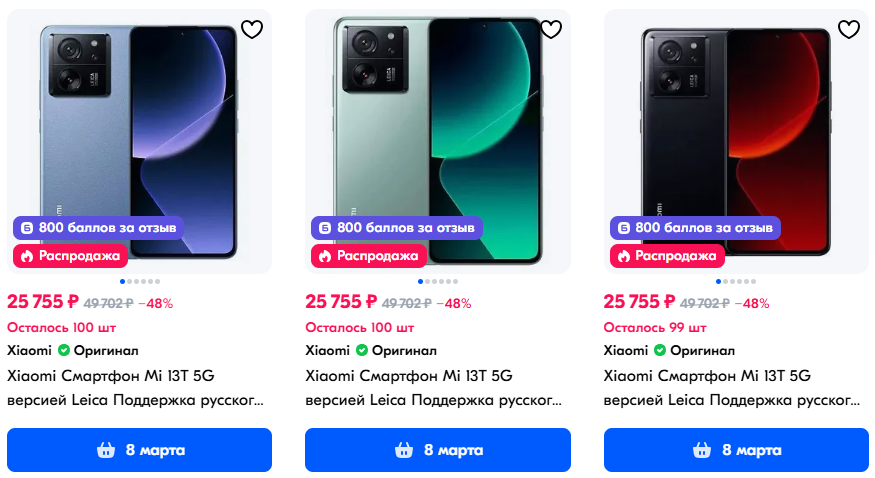Open the second listing's Xiaomi brand link
This screenshot has height=478, width=875.
click(x=327, y=351)
